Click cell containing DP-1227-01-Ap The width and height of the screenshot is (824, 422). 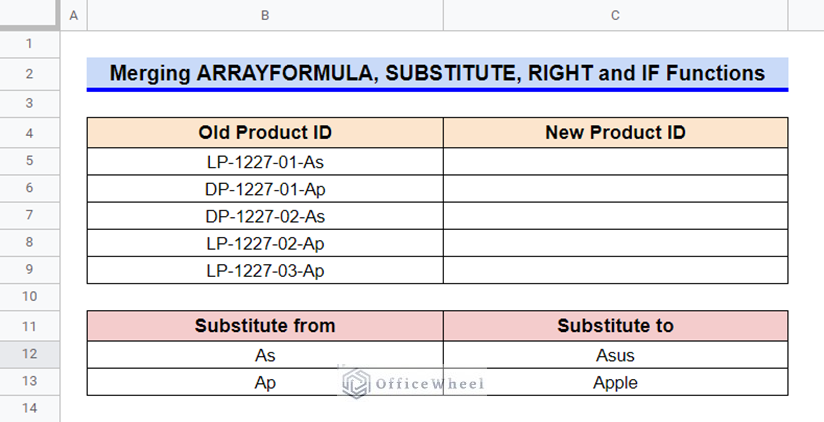pos(265,189)
